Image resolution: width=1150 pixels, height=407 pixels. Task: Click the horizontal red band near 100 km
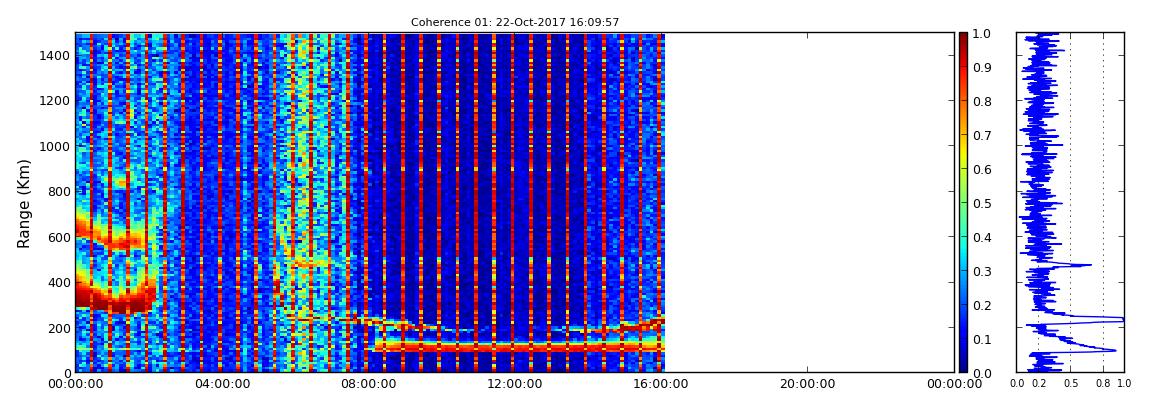(519, 346)
